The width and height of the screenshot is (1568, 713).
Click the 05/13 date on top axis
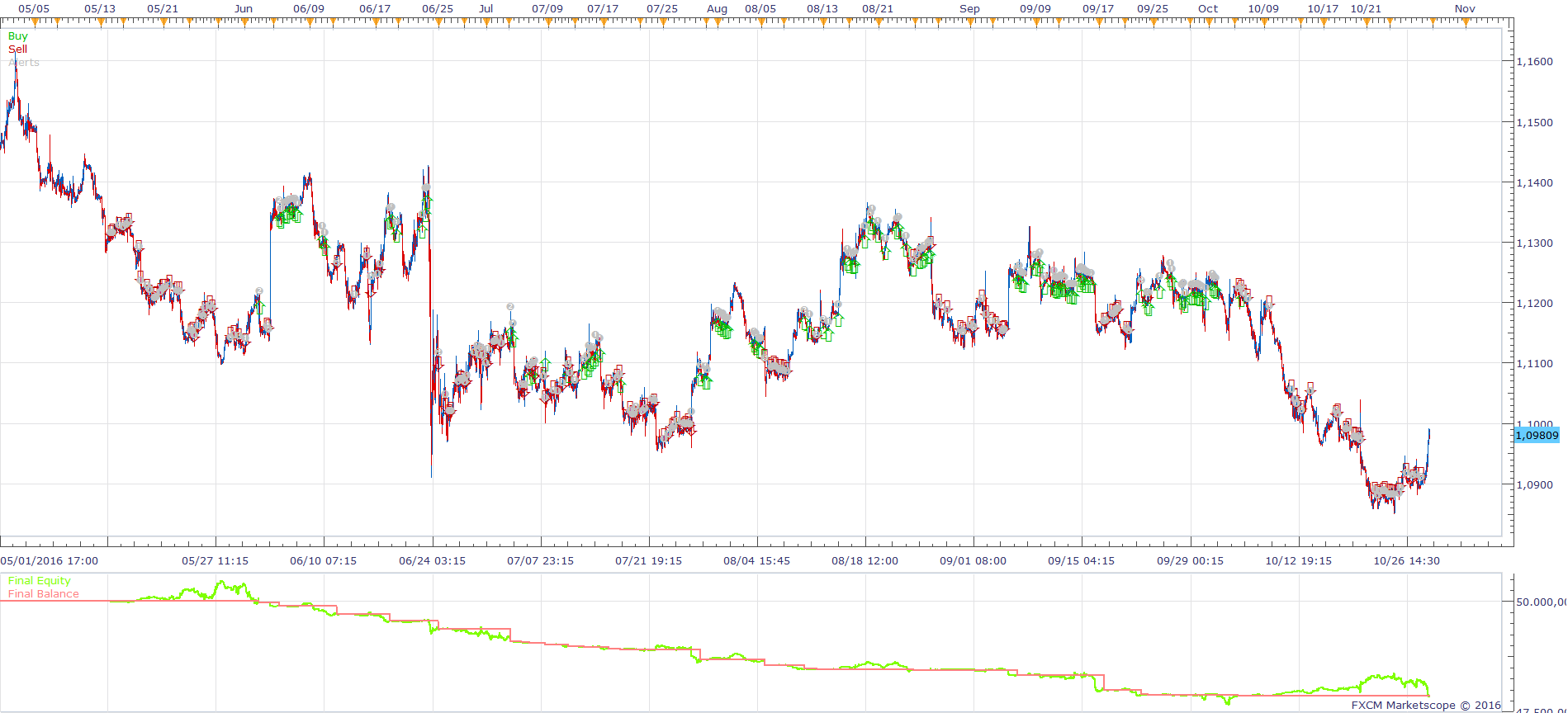click(x=100, y=9)
